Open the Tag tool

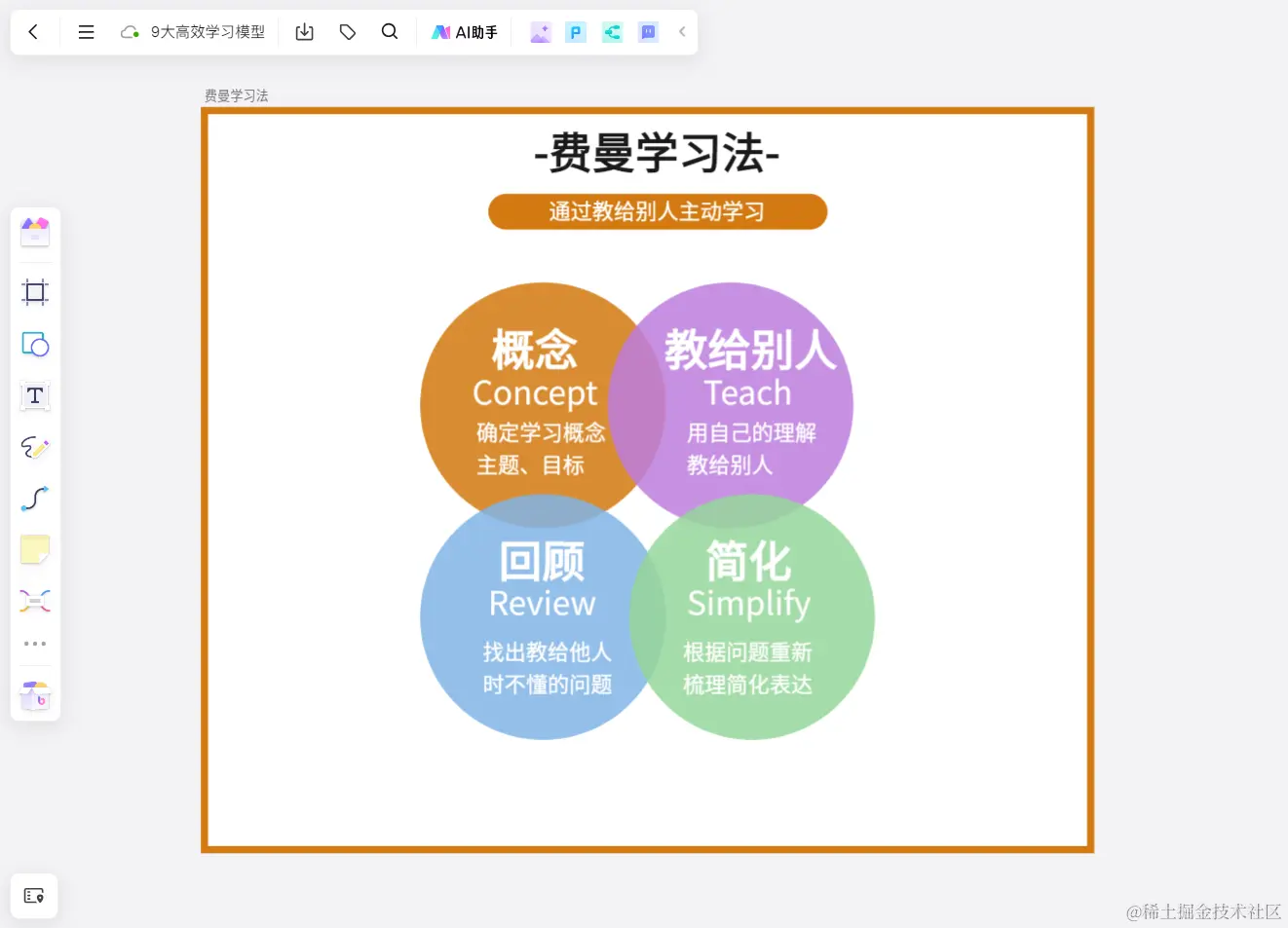pyautogui.click(x=347, y=31)
